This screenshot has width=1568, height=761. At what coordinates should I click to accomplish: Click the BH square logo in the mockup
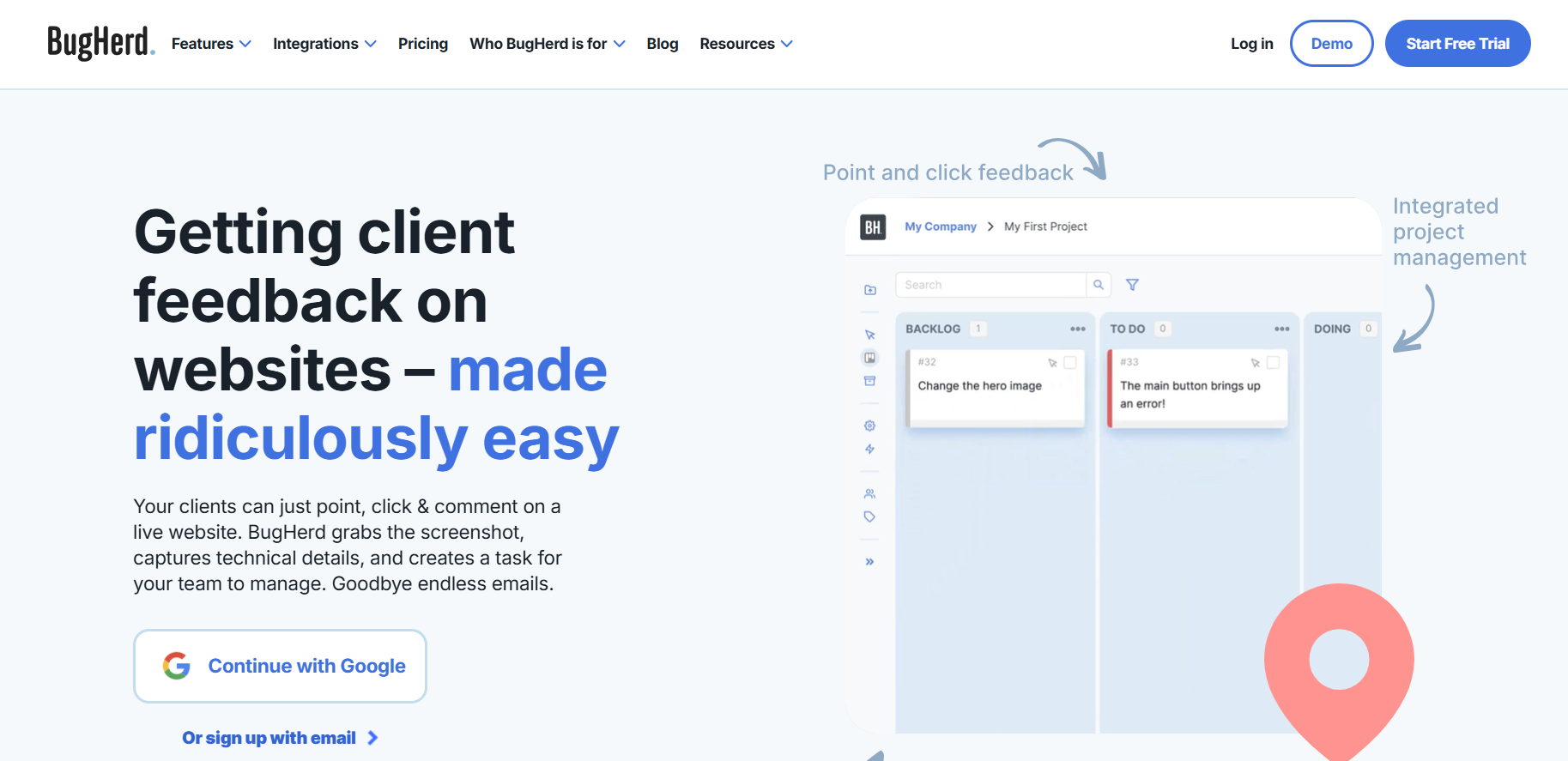click(x=873, y=226)
